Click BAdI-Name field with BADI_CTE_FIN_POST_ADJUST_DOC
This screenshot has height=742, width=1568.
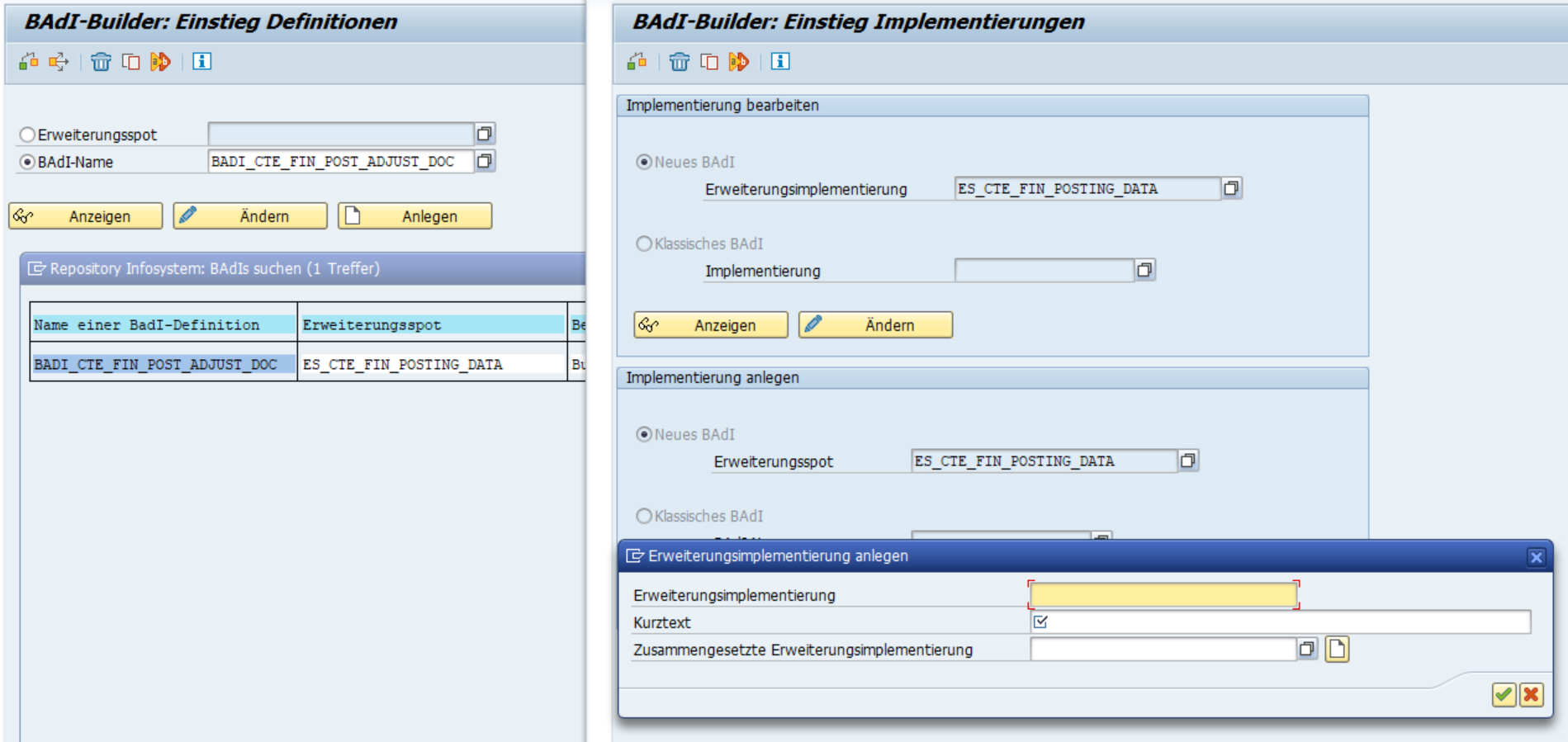[341, 161]
